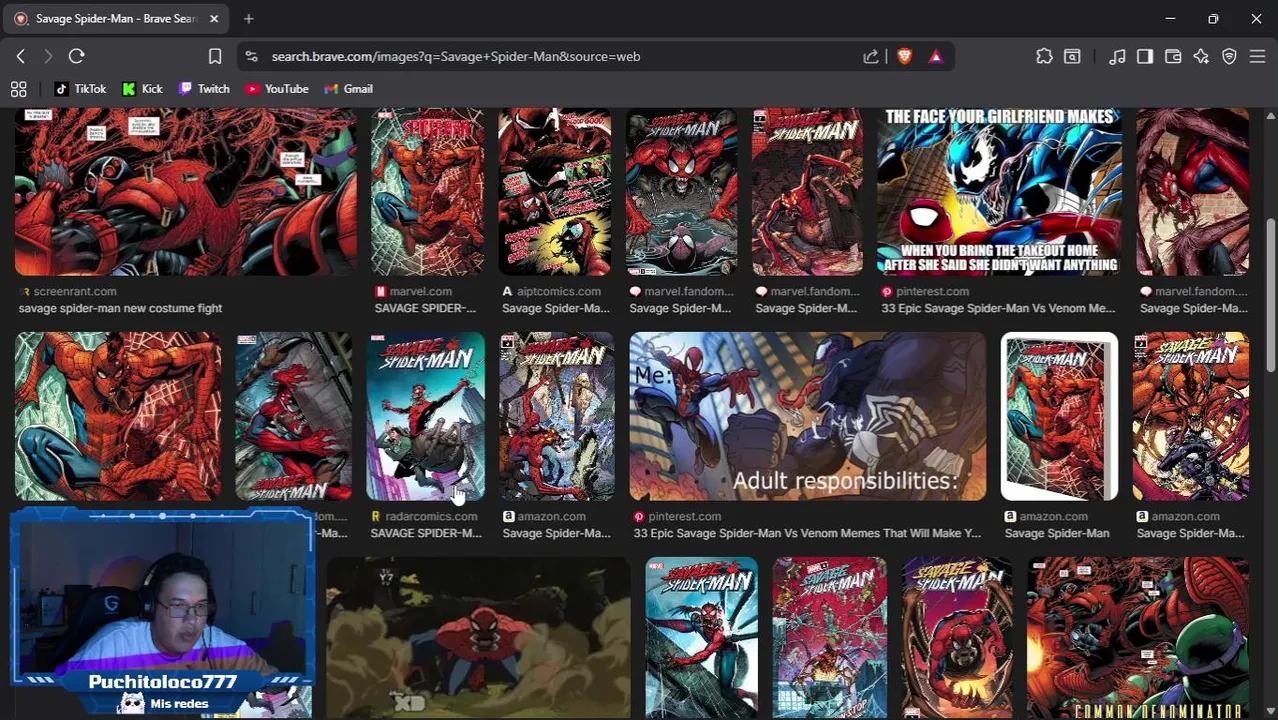The width and height of the screenshot is (1278, 720).
Task: Click the Puchitoloco777 streamer name overlay
Action: pos(162,682)
